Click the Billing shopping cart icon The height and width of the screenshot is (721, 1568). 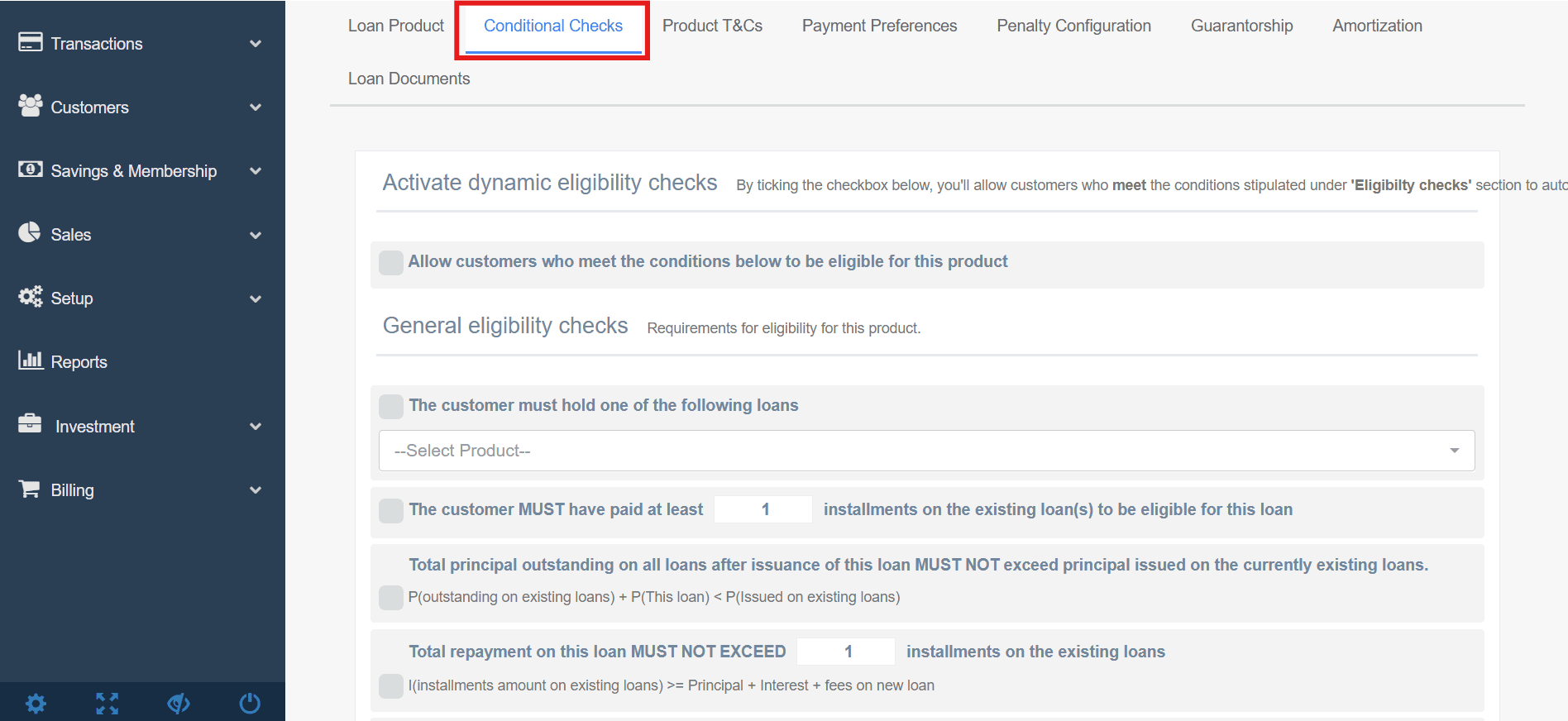(x=30, y=489)
